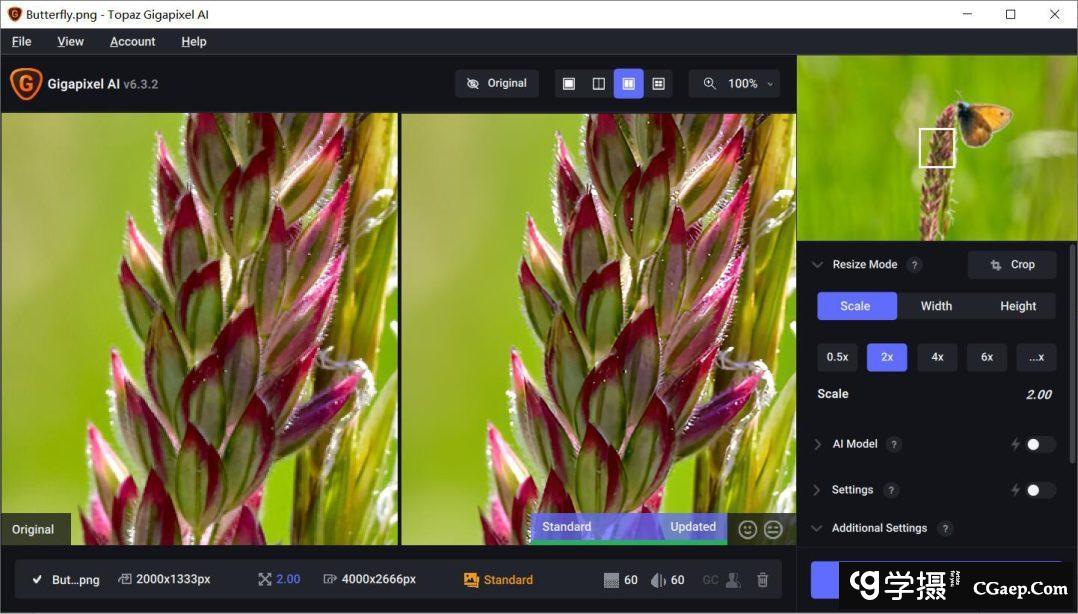Open help icon next to Resize Mode
The height and width of the screenshot is (614, 1078).
pyautogui.click(x=914, y=265)
